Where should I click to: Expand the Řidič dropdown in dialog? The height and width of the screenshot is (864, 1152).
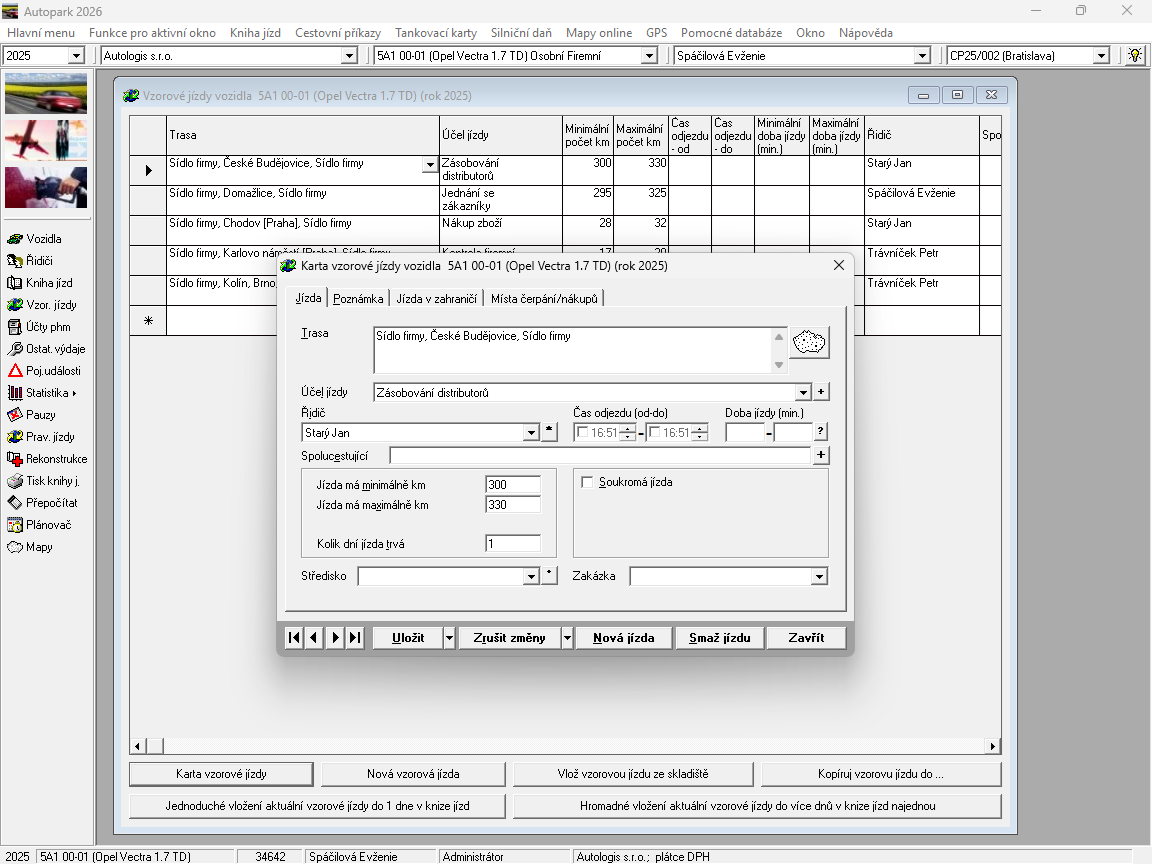click(x=531, y=433)
